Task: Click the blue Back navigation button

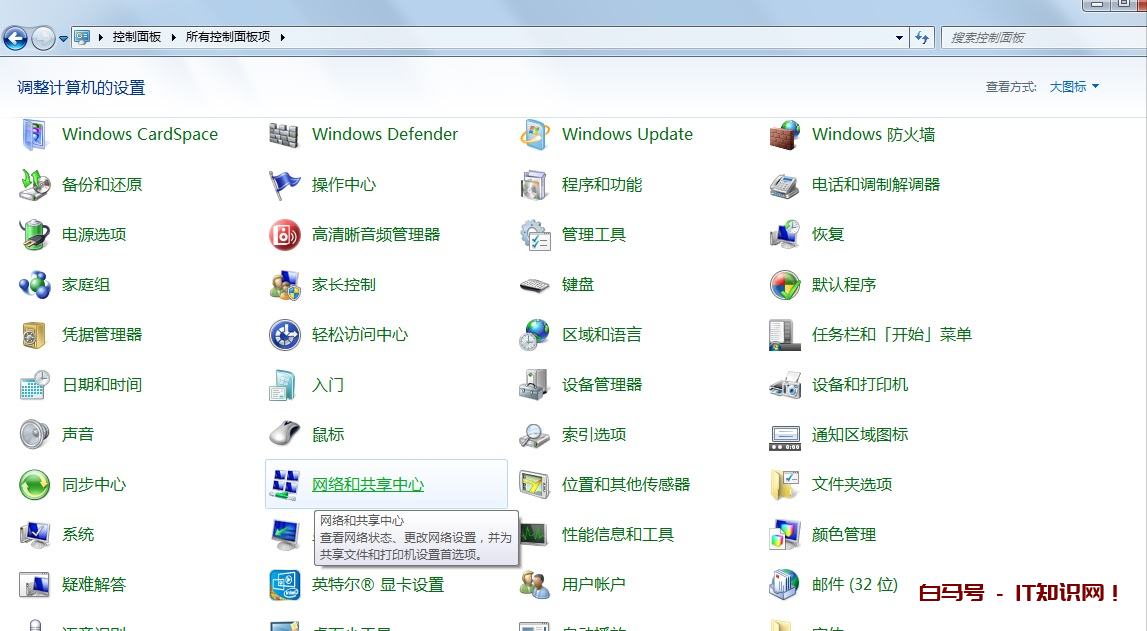Action: tap(15, 38)
